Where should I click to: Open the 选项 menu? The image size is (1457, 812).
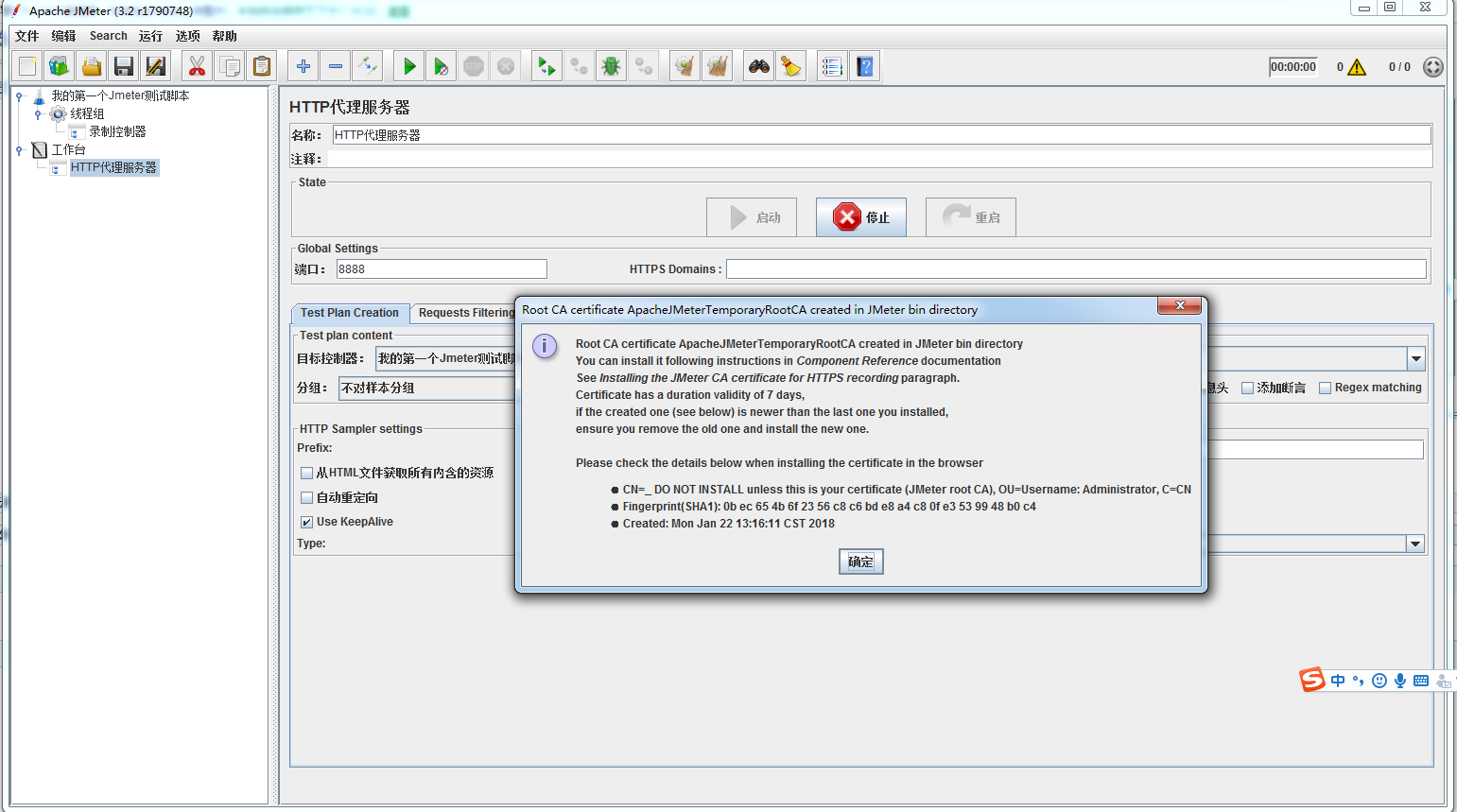[x=187, y=36]
